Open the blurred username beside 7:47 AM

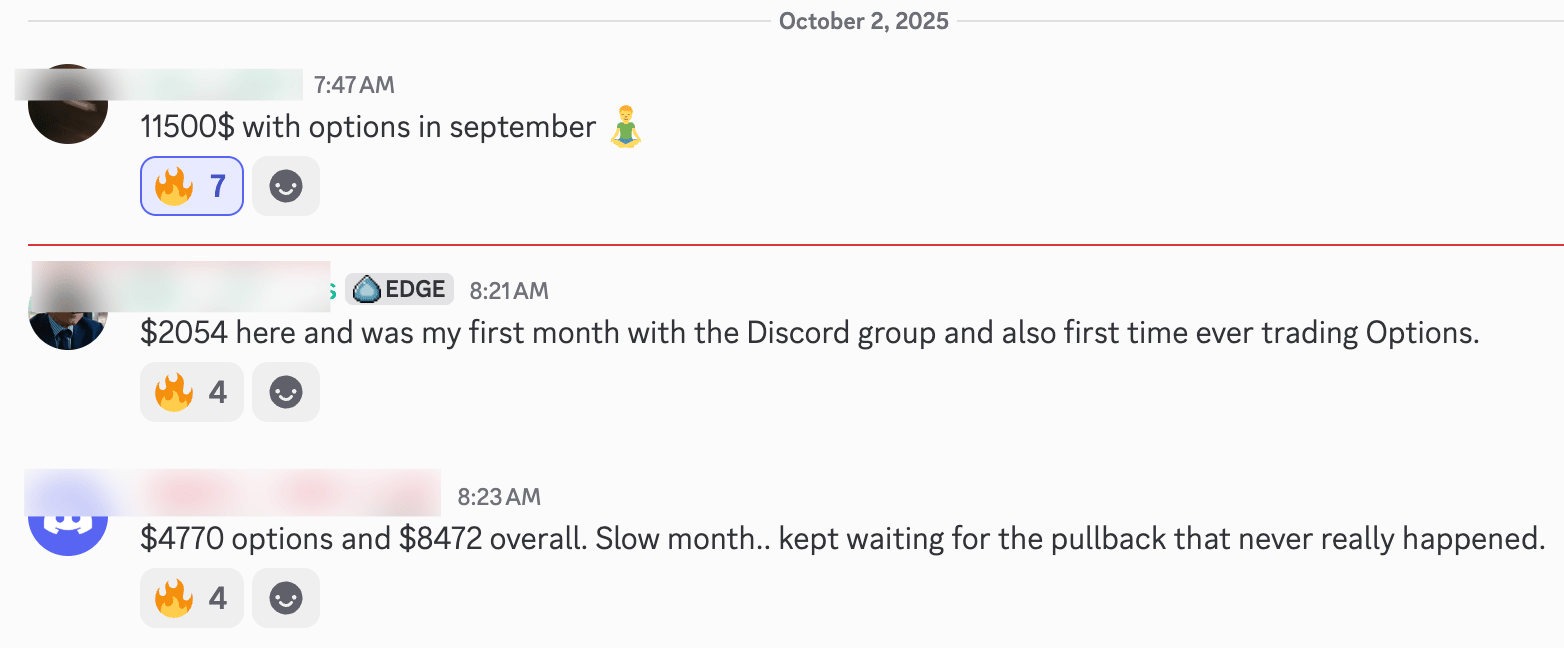click(220, 85)
